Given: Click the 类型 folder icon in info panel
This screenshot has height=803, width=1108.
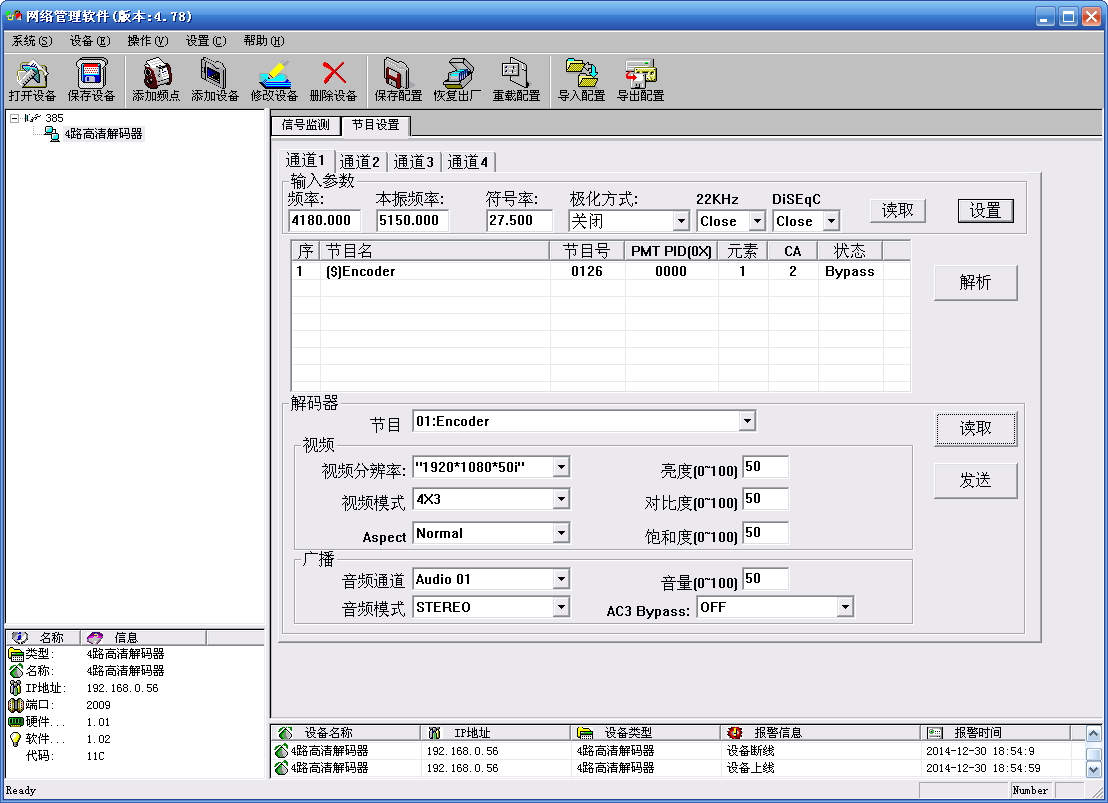Looking at the screenshot, I should 16,654.
